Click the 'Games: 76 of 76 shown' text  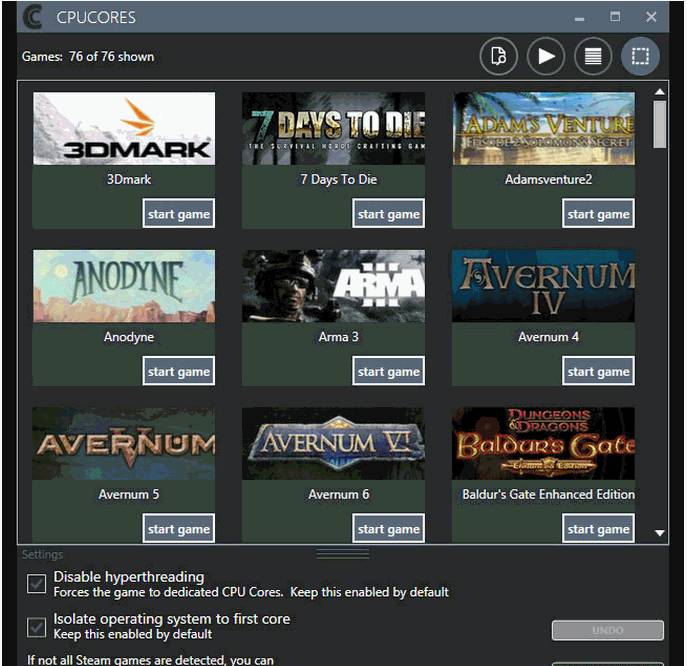point(88,57)
